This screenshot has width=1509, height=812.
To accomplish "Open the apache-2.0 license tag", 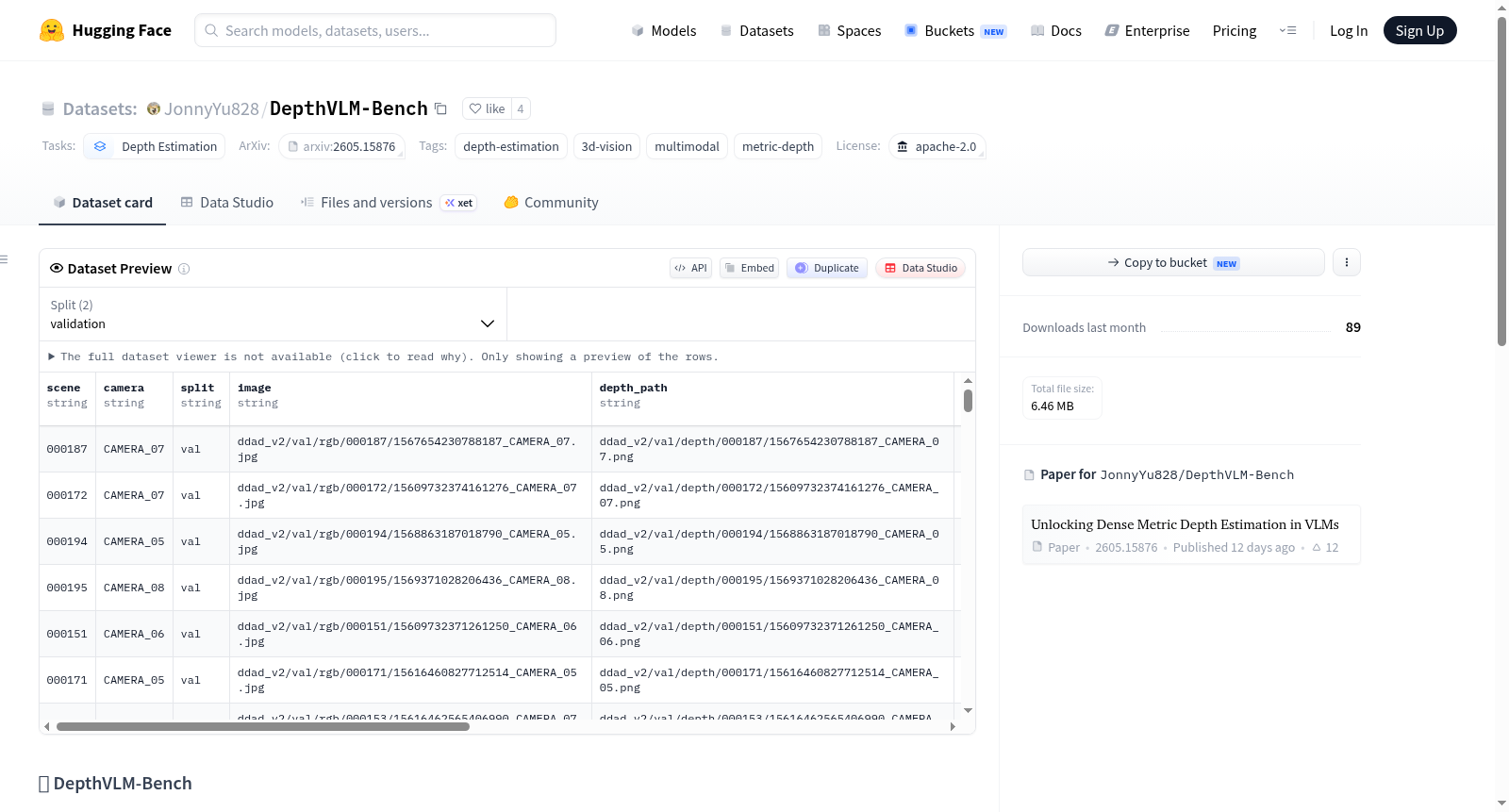I will click(937, 146).
